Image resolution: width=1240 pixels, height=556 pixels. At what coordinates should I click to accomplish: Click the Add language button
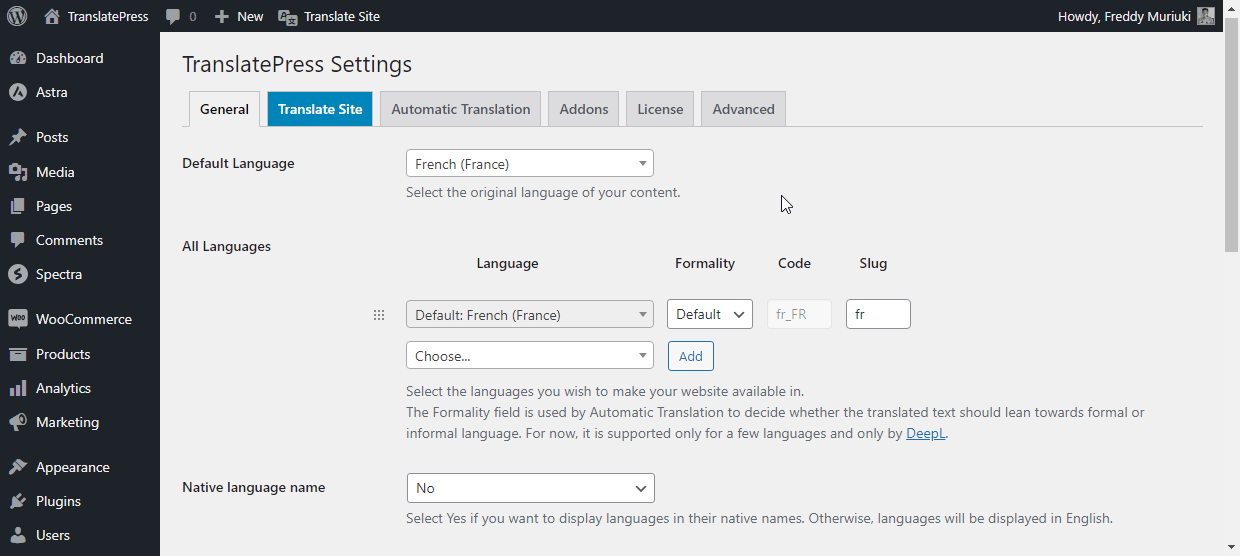tap(690, 356)
